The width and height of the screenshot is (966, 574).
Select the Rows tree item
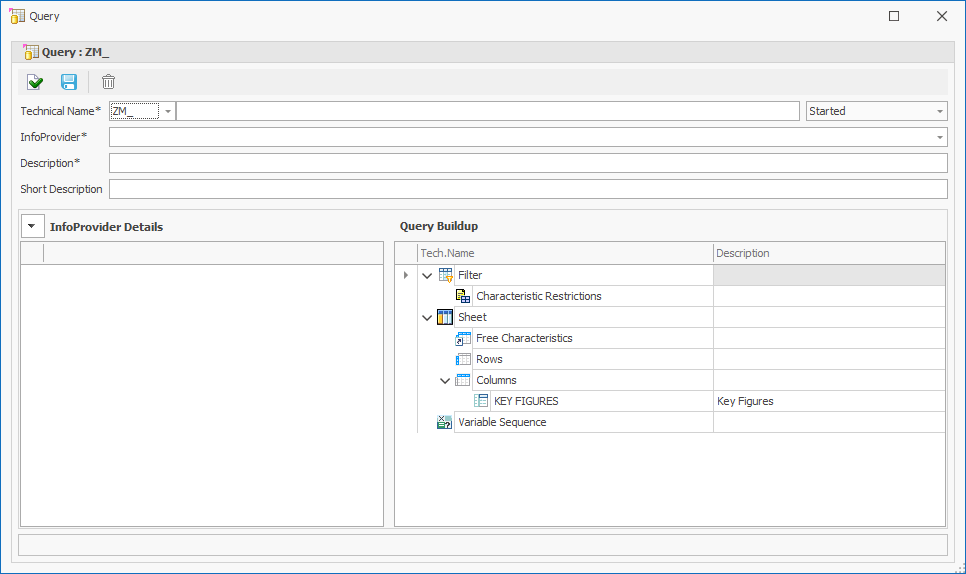(489, 359)
